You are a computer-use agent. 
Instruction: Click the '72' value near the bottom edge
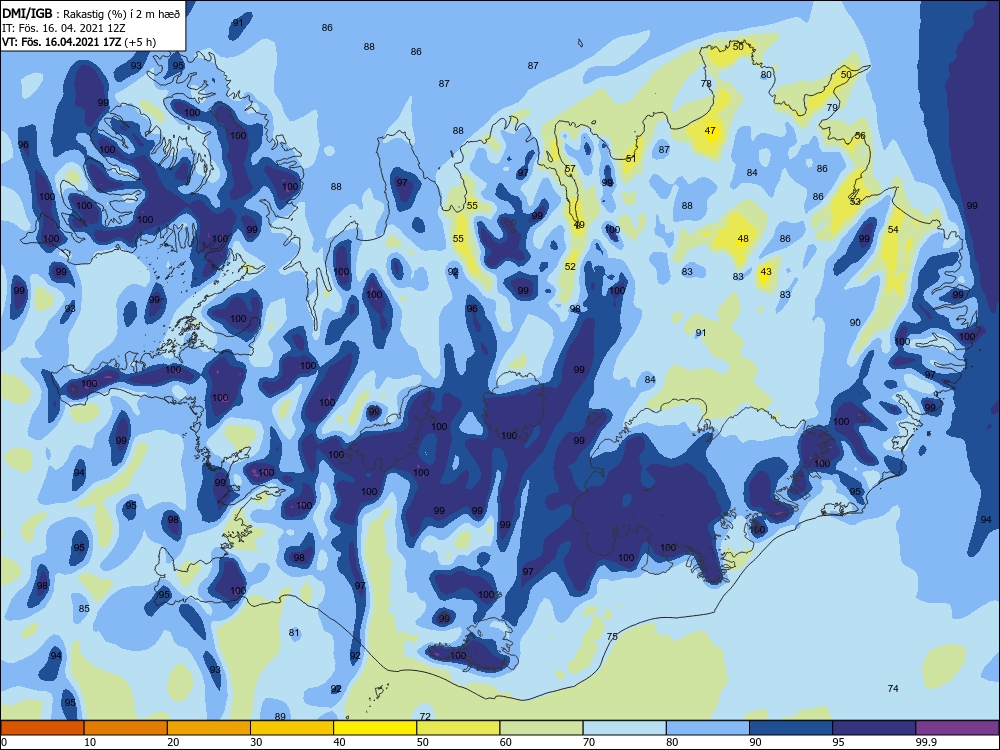click(425, 717)
